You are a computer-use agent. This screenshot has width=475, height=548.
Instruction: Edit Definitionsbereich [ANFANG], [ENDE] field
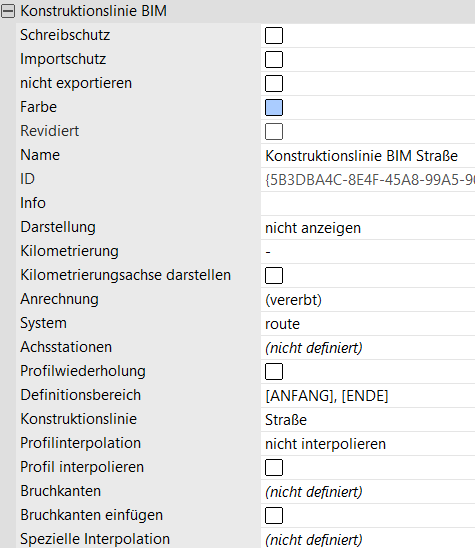coord(368,396)
